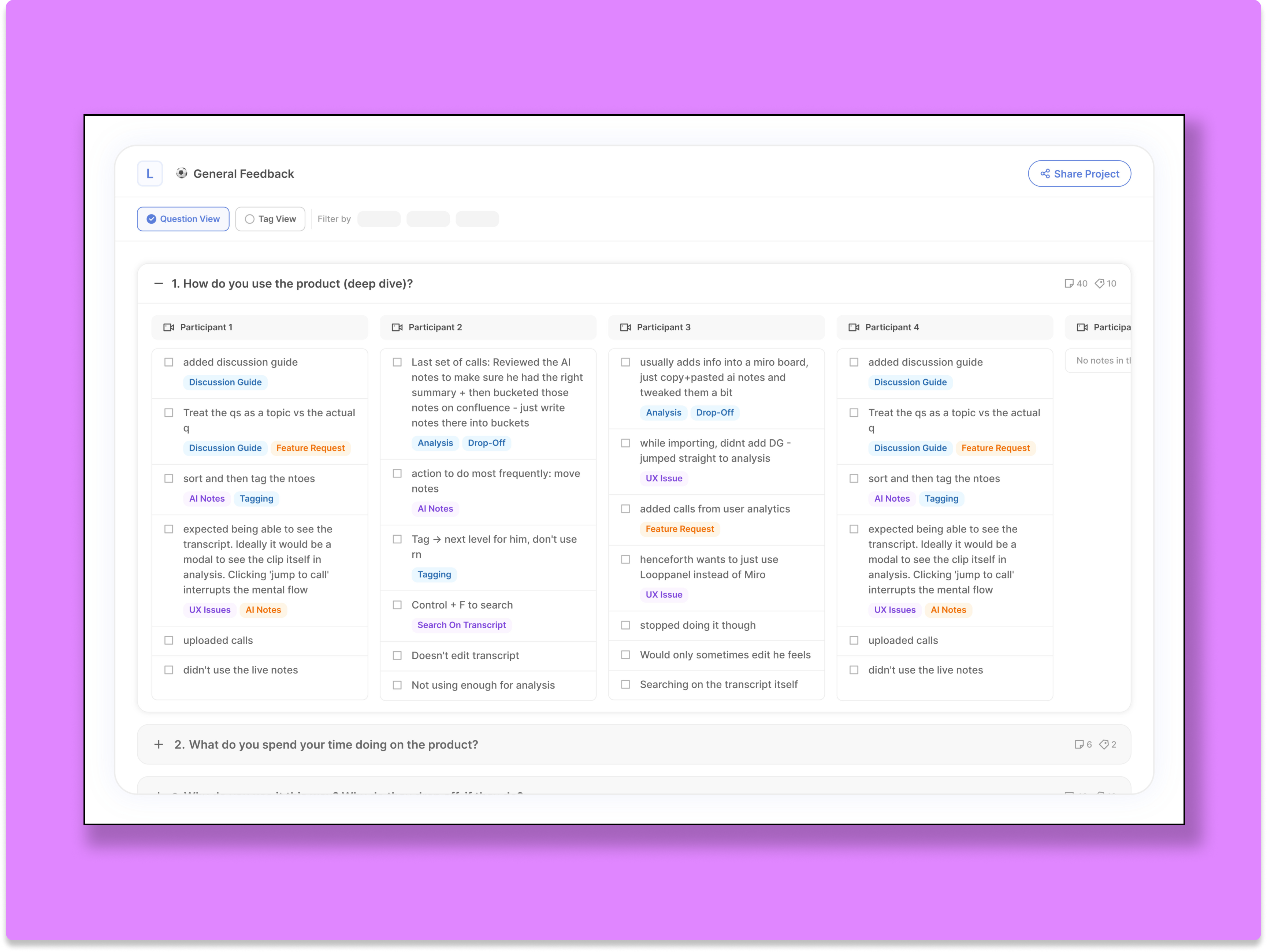The width and height of the screenshot is (1267, 952).
Task: Expand question 2 with the plus control
Action: coord(159,744)
